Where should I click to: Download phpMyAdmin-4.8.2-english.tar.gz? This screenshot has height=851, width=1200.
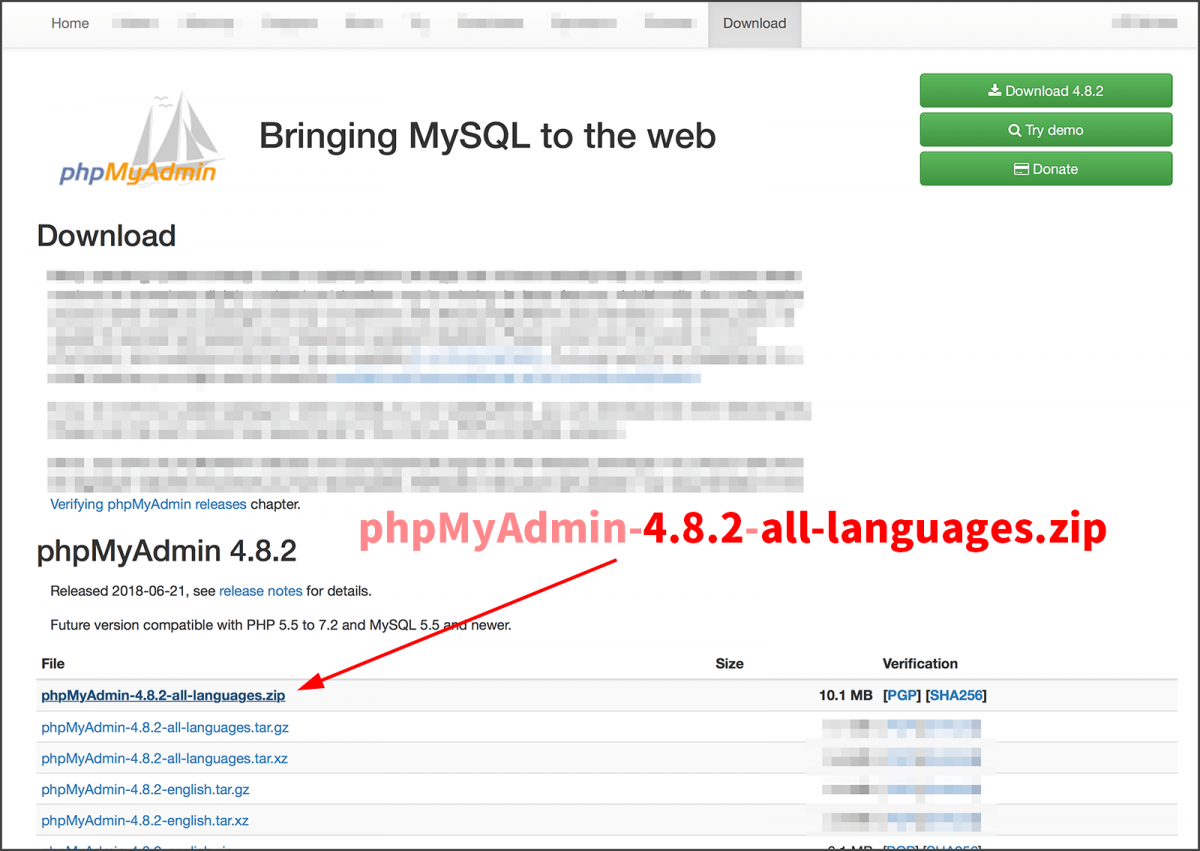click(146, 789)
